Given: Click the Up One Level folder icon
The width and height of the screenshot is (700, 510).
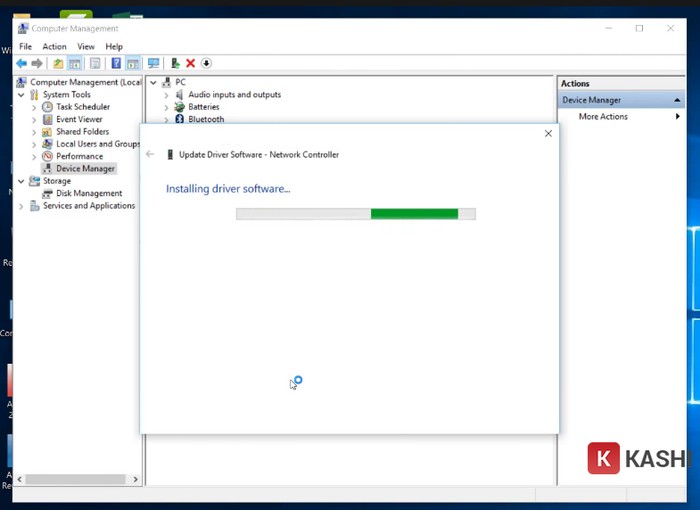Looking at the screenshot, I should point(58,63).
